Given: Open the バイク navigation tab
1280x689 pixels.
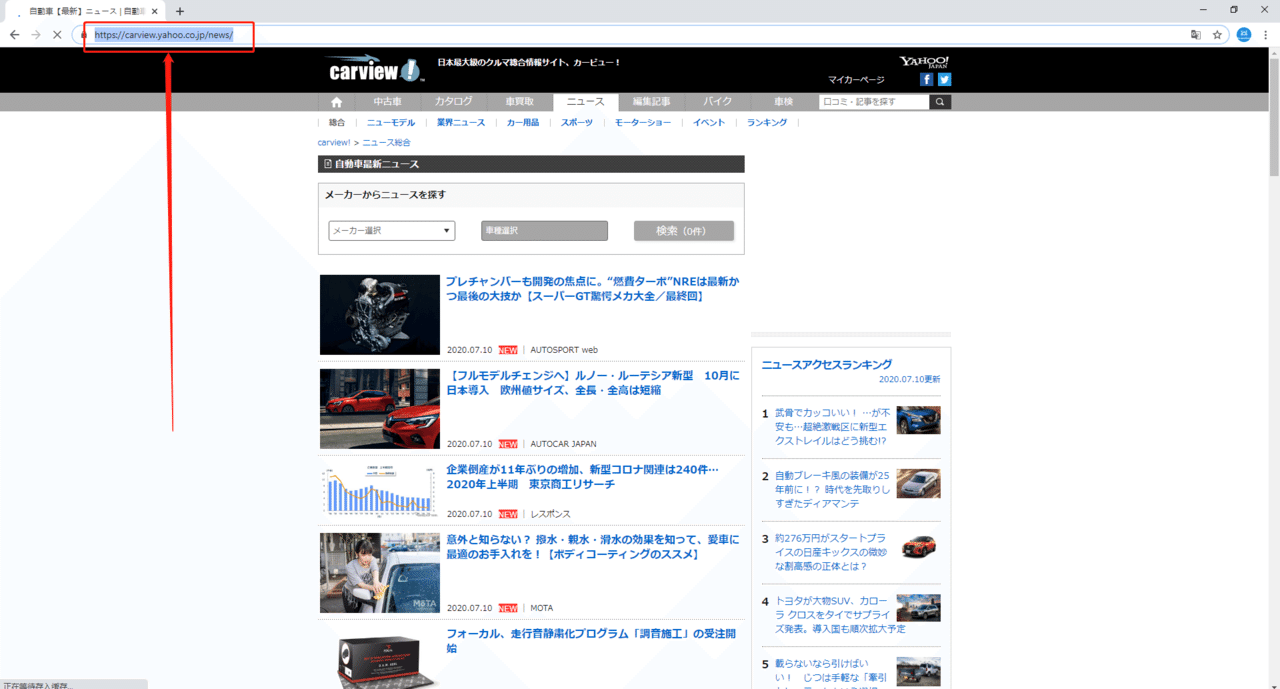Looking at the screenshot, I should [x=718, y=102].
